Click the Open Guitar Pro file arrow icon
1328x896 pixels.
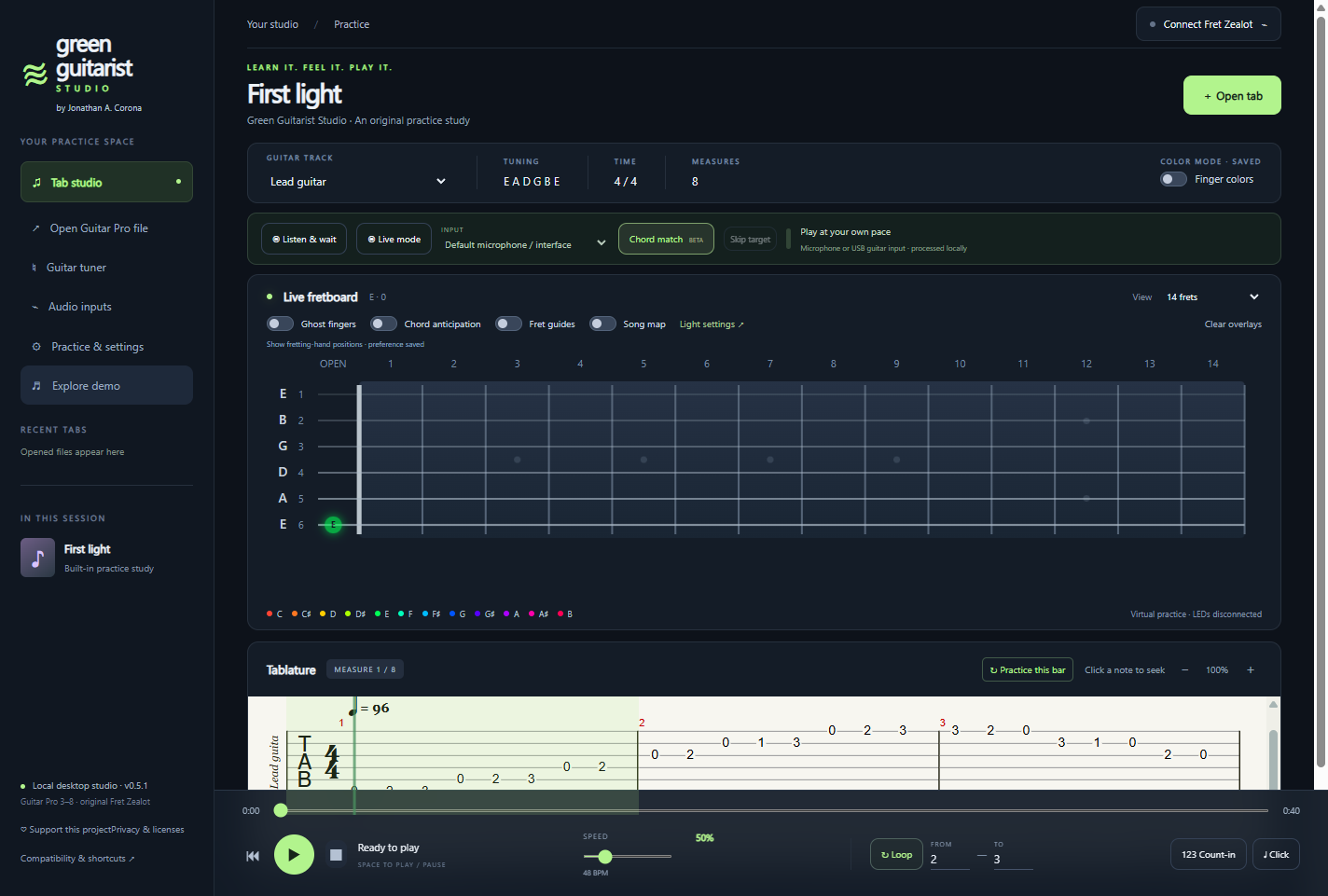click(36, 228)
